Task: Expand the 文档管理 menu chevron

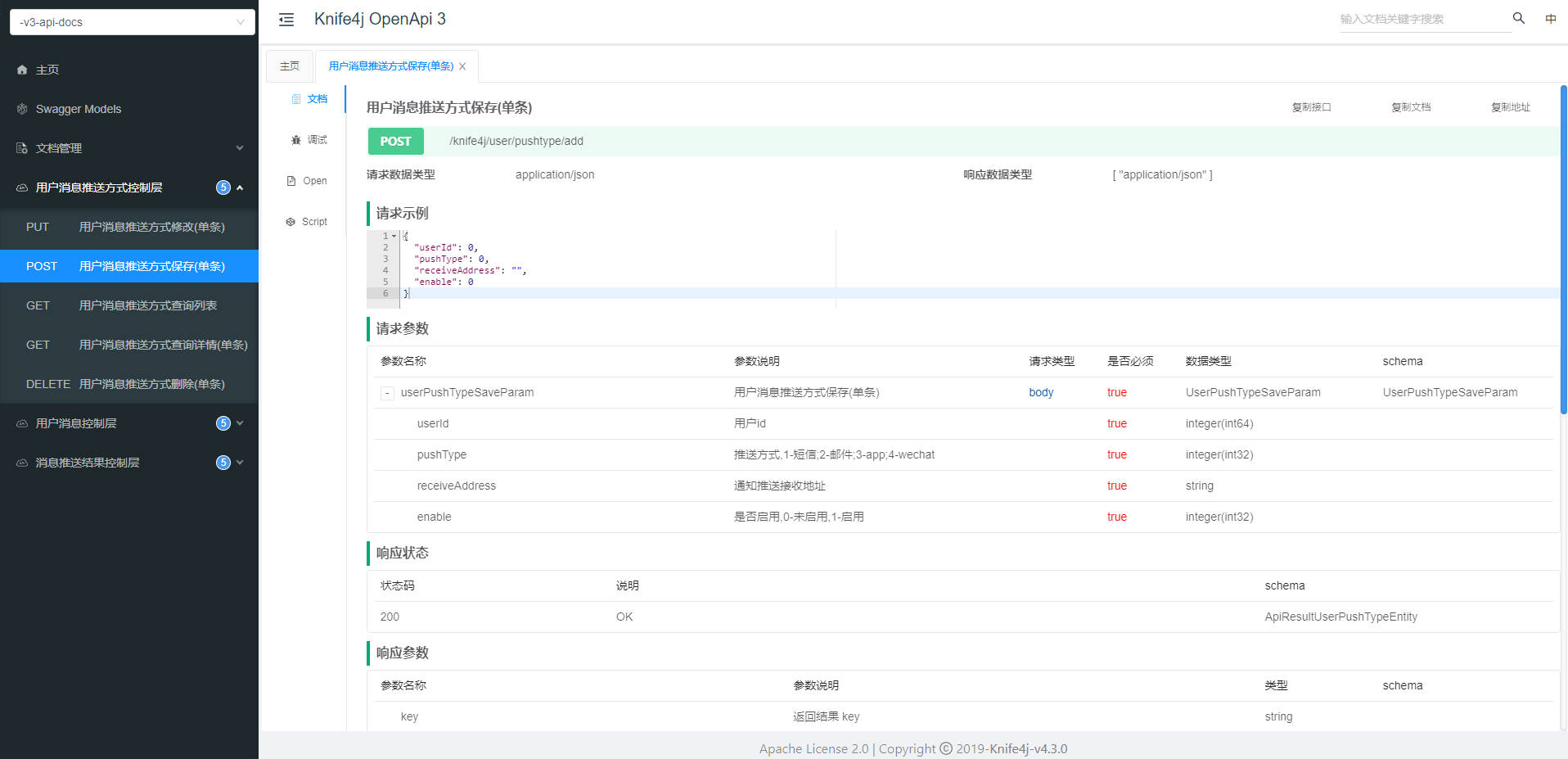Action: (240, 148)
